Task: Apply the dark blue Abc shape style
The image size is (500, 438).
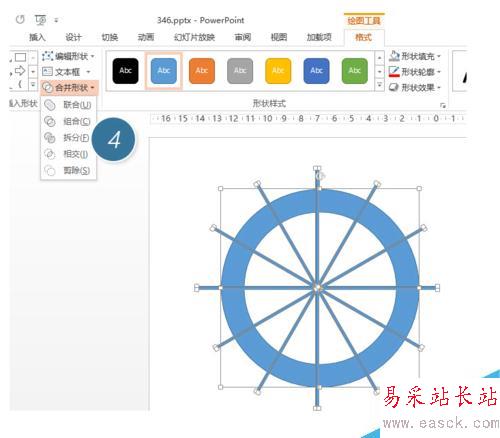Action: click(x=316, y=71)
